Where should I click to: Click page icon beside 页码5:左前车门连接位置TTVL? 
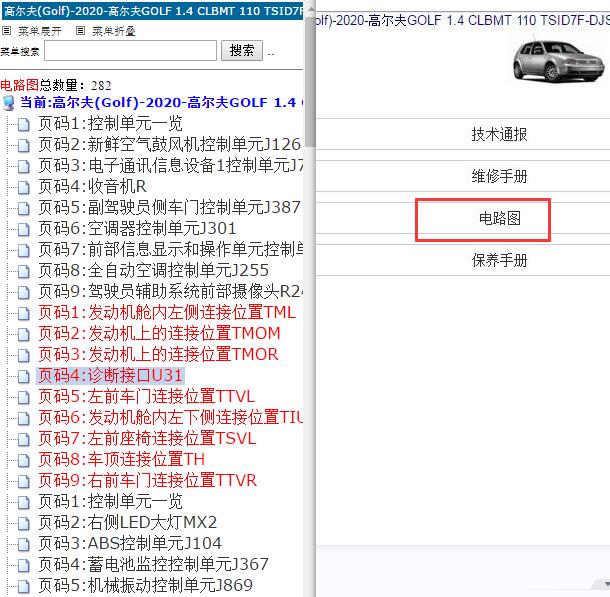[x=24, y=397]
